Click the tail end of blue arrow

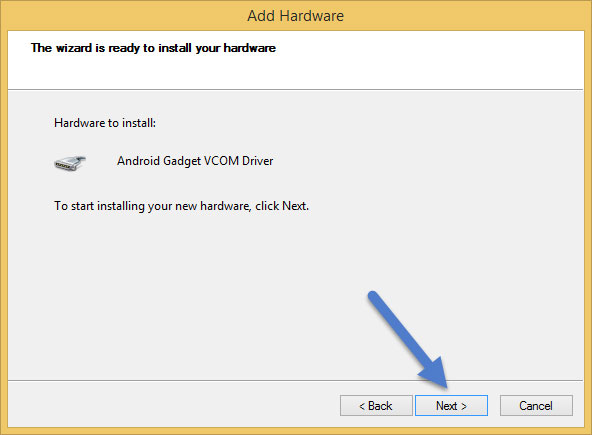click(x=374, y=296)
